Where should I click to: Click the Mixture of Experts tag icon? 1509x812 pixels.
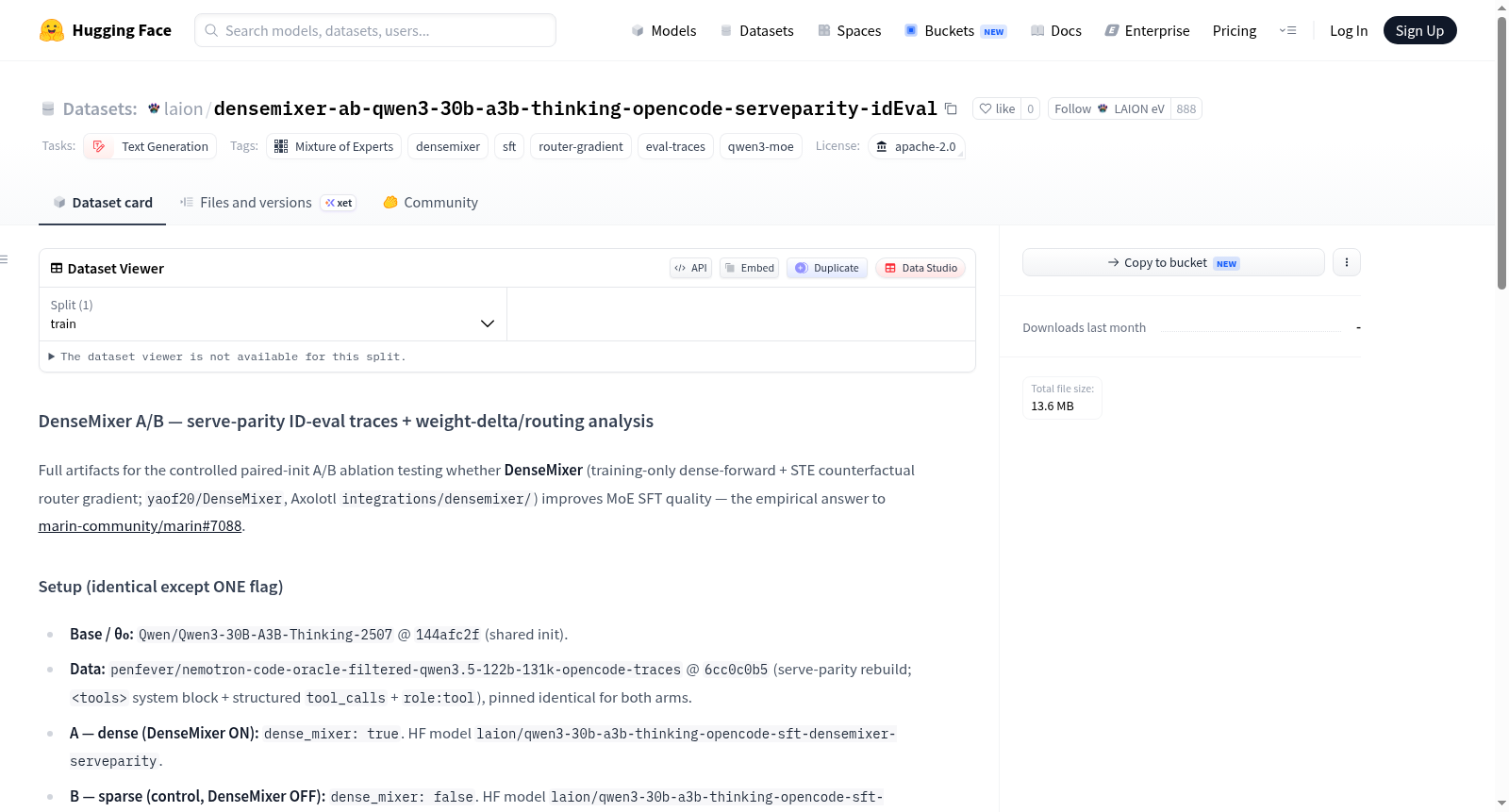[281, 146]
